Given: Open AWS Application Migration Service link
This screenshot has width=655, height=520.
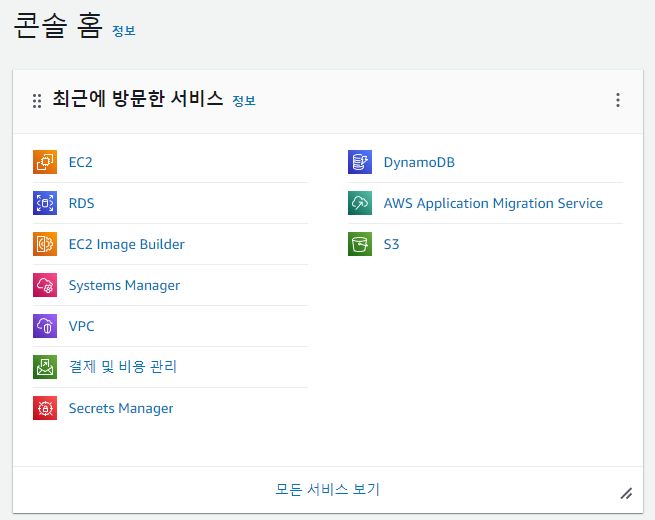Looking at the screenshot, I should (493, 203).
